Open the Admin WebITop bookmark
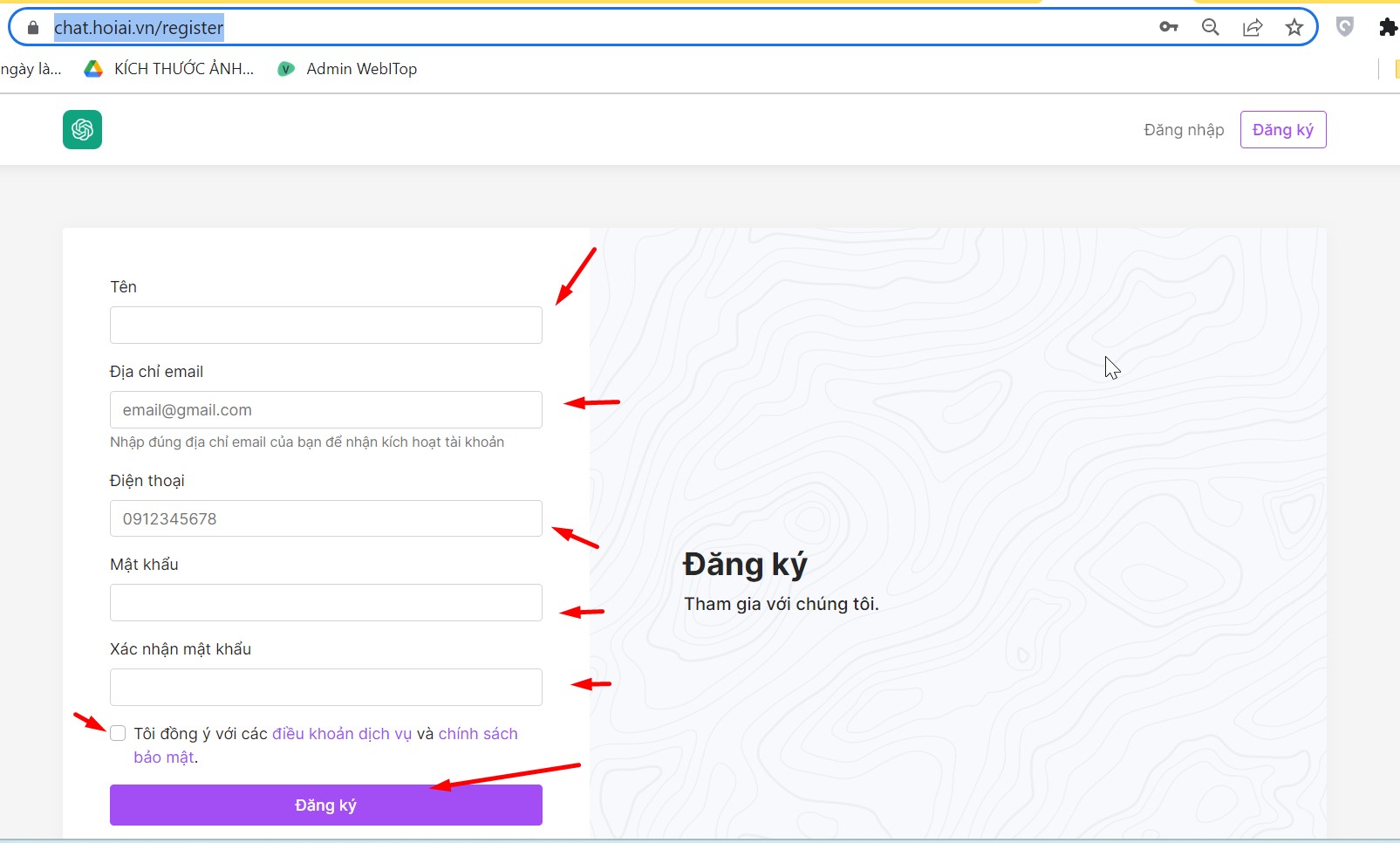 pyautogui.click(x=347, y=69)
